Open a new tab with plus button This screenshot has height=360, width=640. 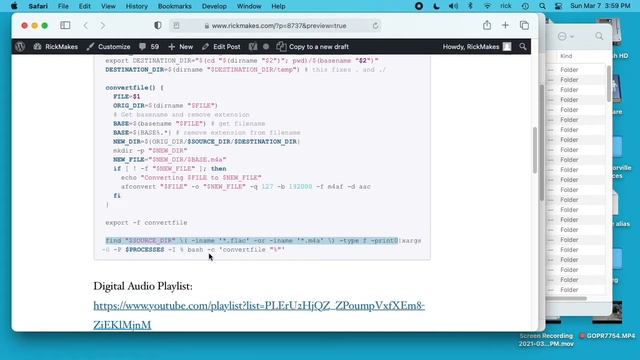coord(505,25)
